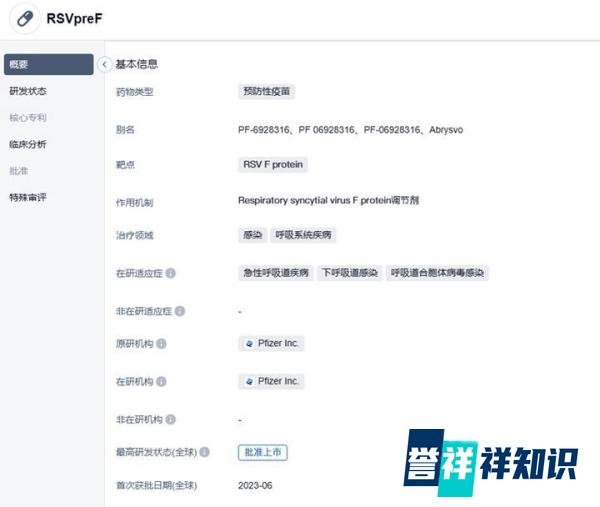Click the 呼吸道合胞体病毒感染 indication tag
Viewport: 600px width, 507px height.
[x=437, y=273]
